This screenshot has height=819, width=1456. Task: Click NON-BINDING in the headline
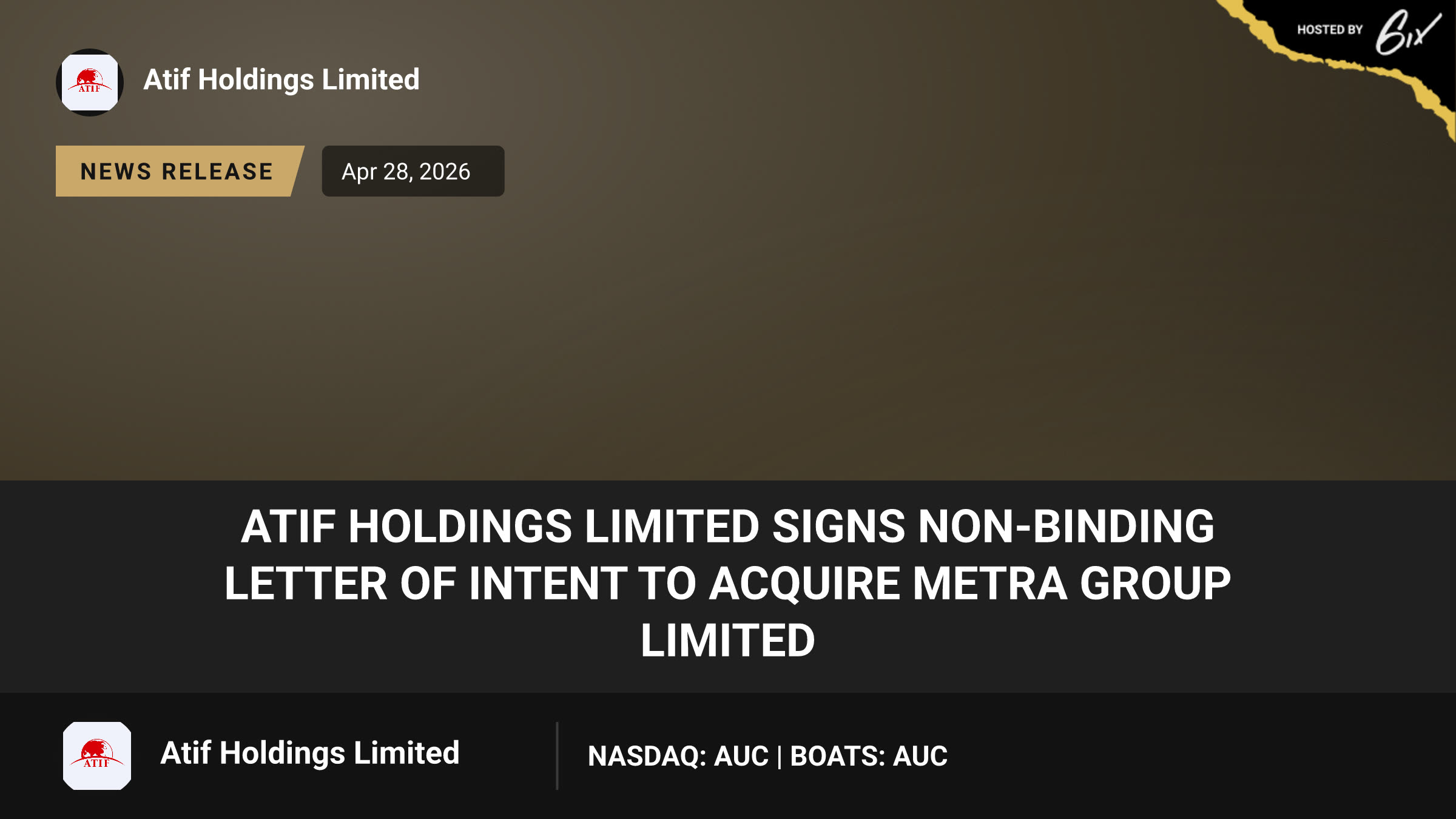pos(1067,526)
